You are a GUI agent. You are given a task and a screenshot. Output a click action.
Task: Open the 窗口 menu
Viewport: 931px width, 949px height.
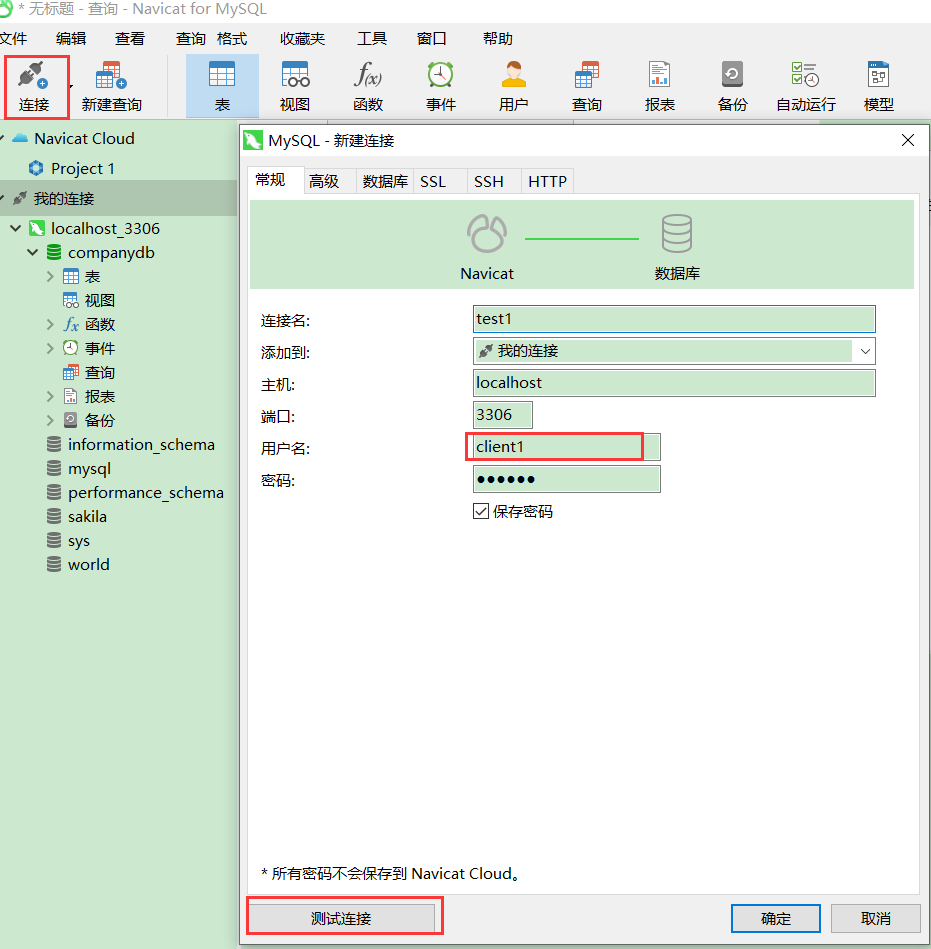pos(432,39)
